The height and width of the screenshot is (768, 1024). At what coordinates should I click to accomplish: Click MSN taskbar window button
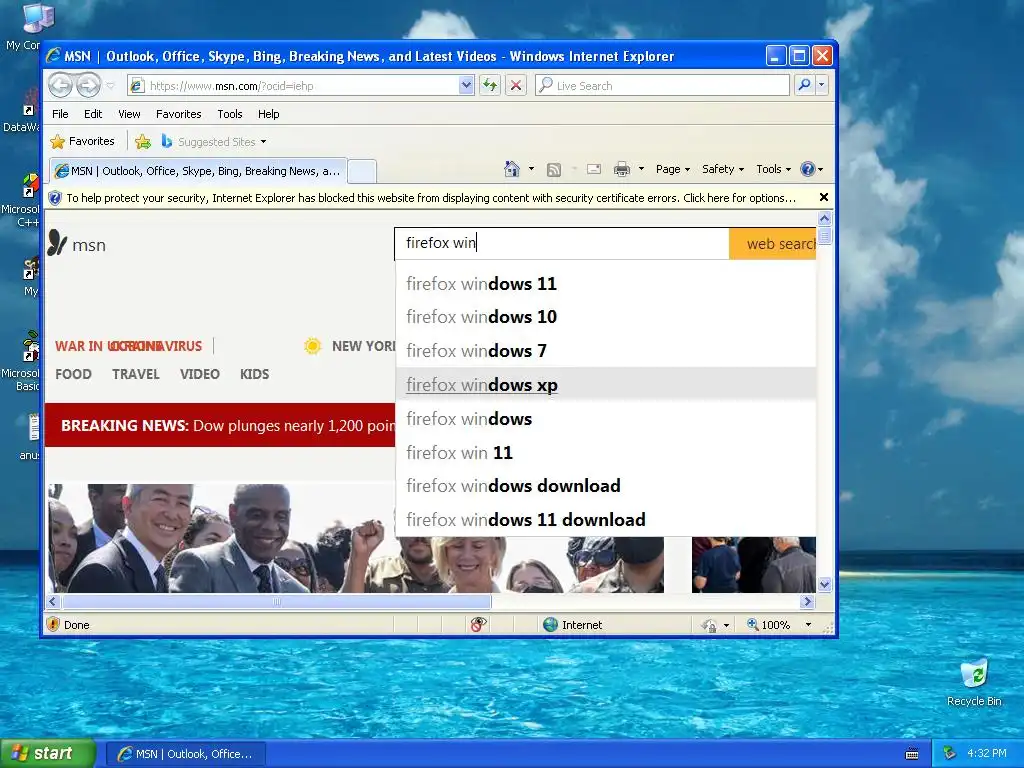pos(185,754)
